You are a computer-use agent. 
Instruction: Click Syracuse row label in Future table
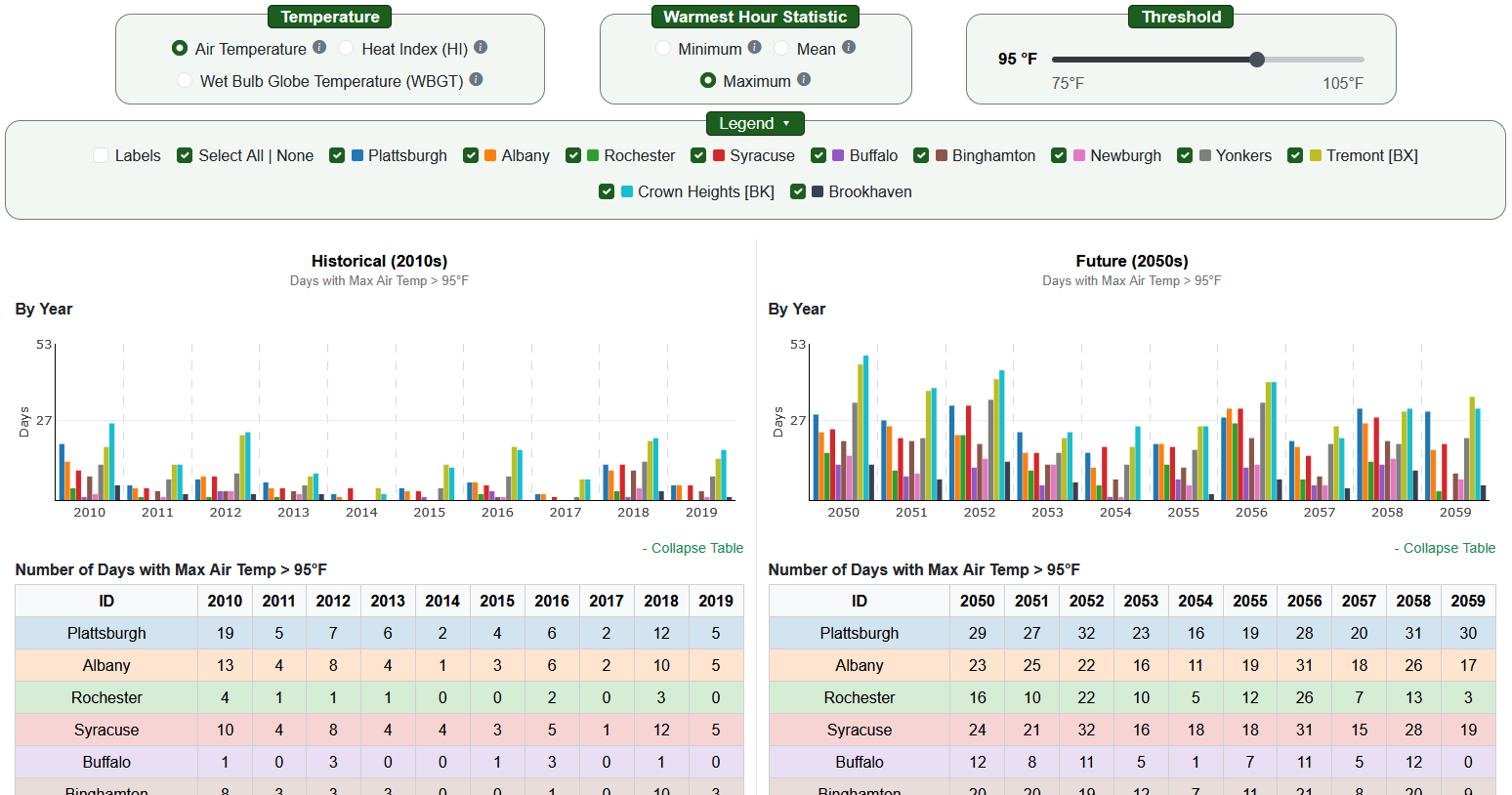click(860, 730)
